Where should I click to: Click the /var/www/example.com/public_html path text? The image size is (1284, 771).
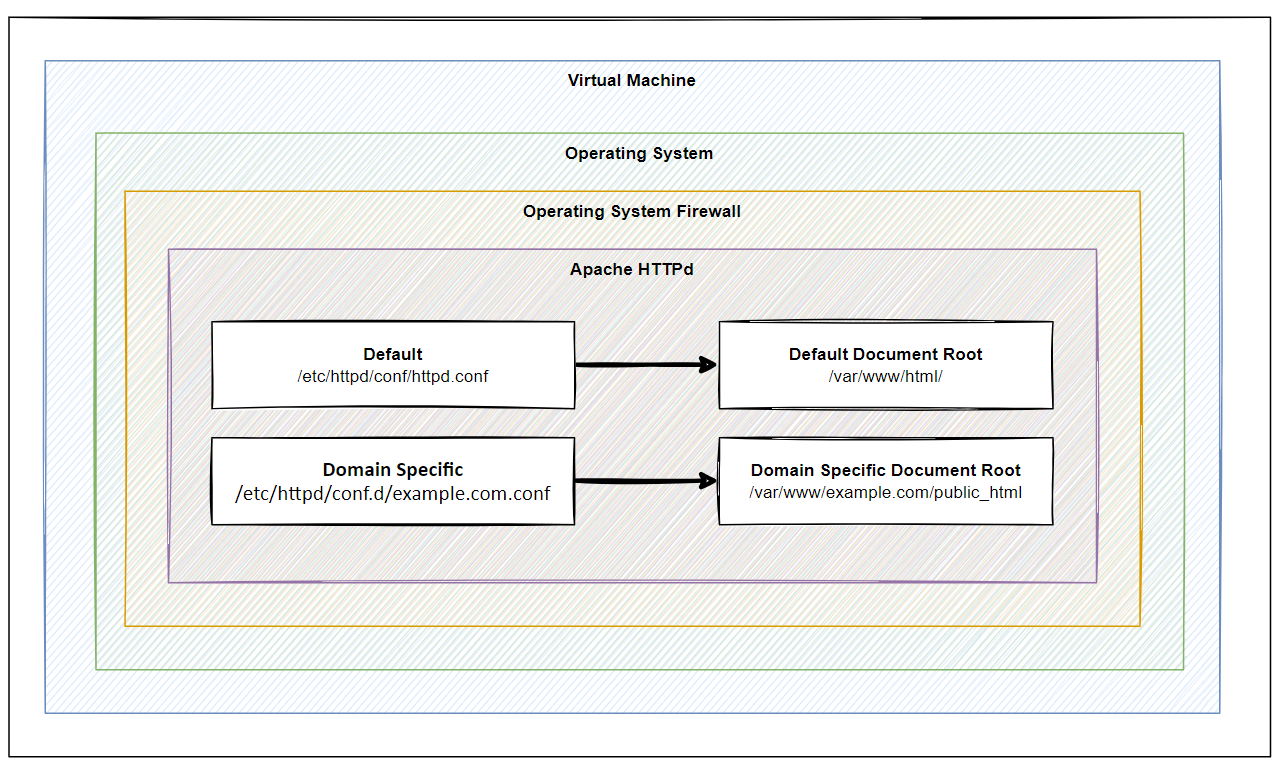pos(886,492)
